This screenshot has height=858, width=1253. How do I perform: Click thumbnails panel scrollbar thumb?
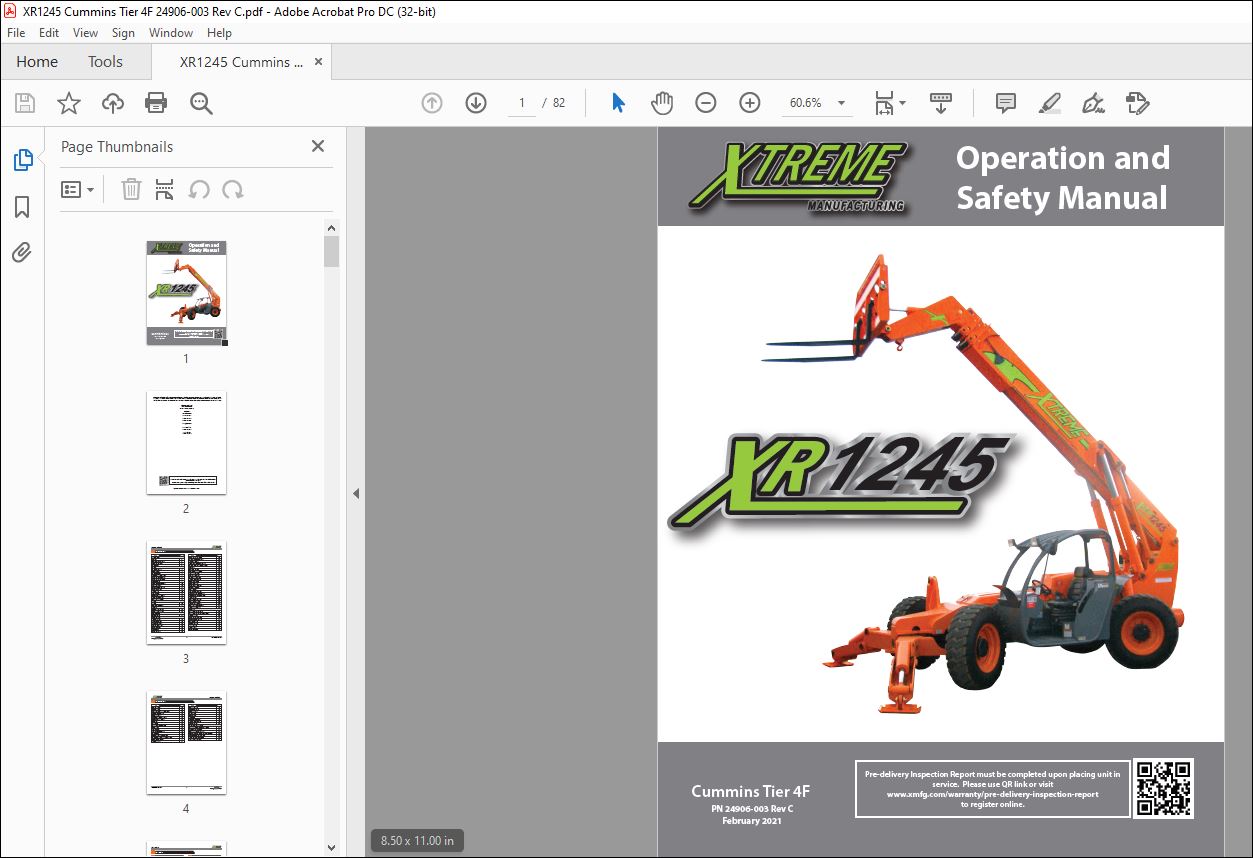(x=332, y=251)
